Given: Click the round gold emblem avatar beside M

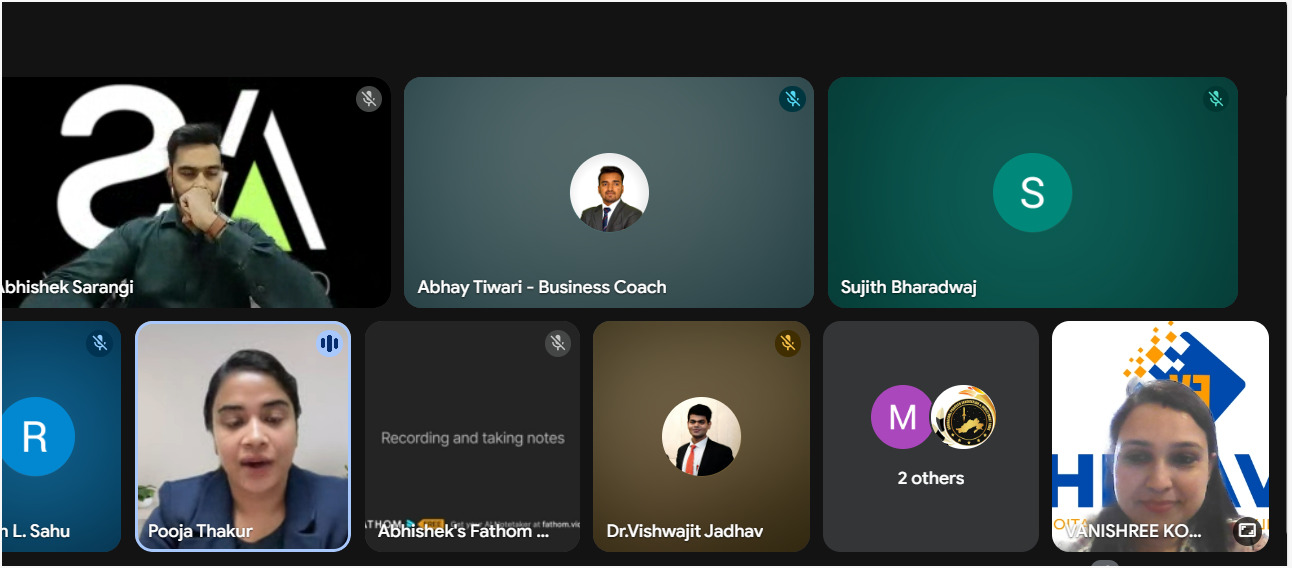Looking at the screenshot, I should (963, 417).
